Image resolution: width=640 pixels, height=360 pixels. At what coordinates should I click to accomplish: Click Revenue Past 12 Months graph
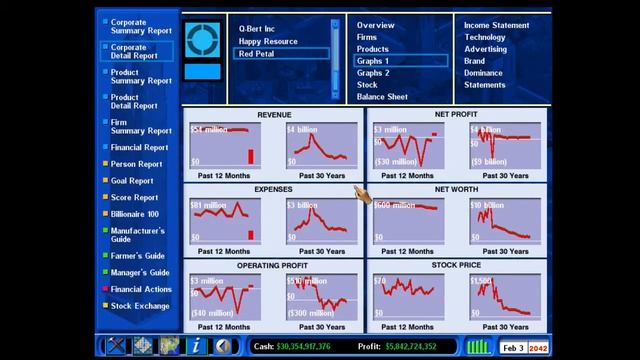225,146
